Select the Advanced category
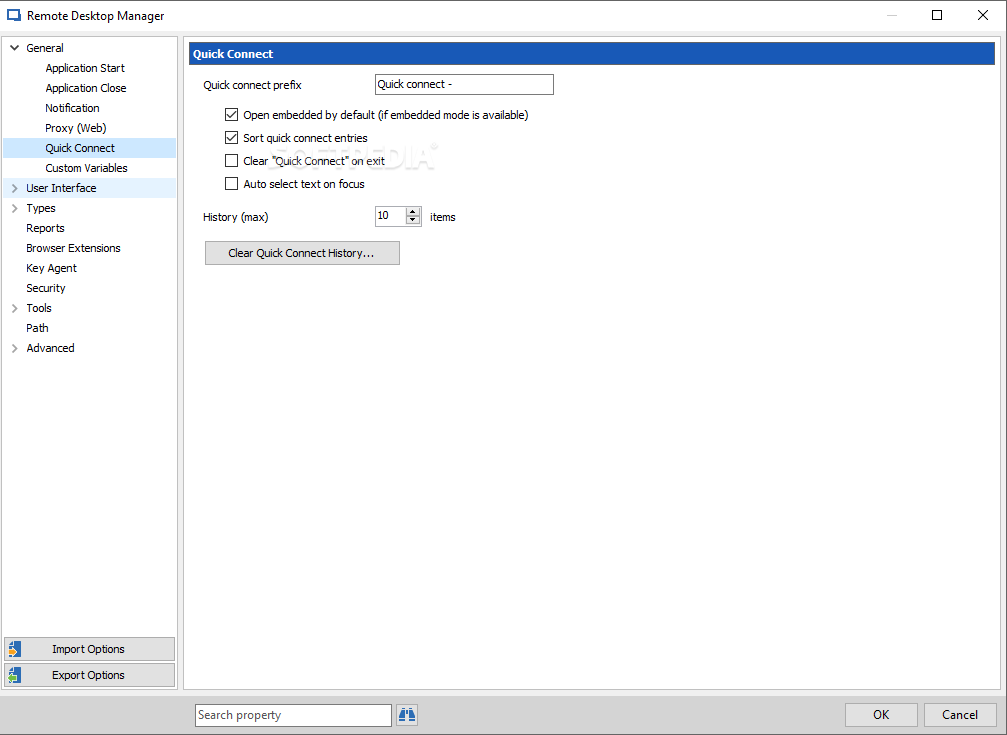Viewport: 1007px width, 735px height. (50, 348)
